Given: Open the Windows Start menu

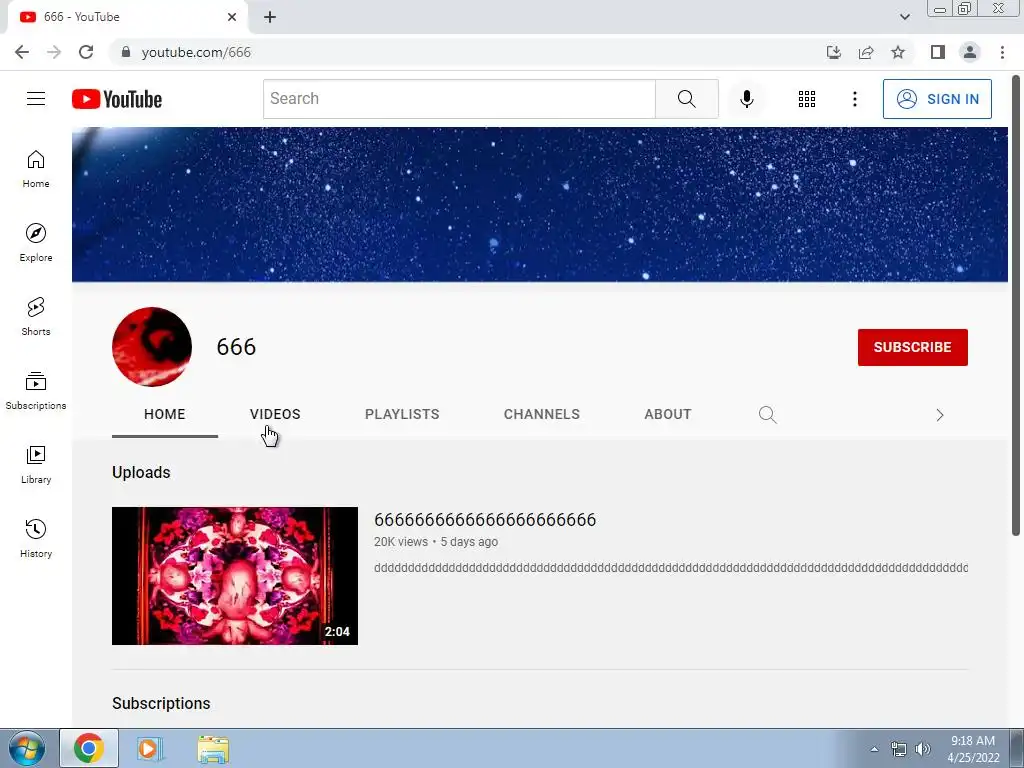Looking at the screenshot, I should coord(26,748).
